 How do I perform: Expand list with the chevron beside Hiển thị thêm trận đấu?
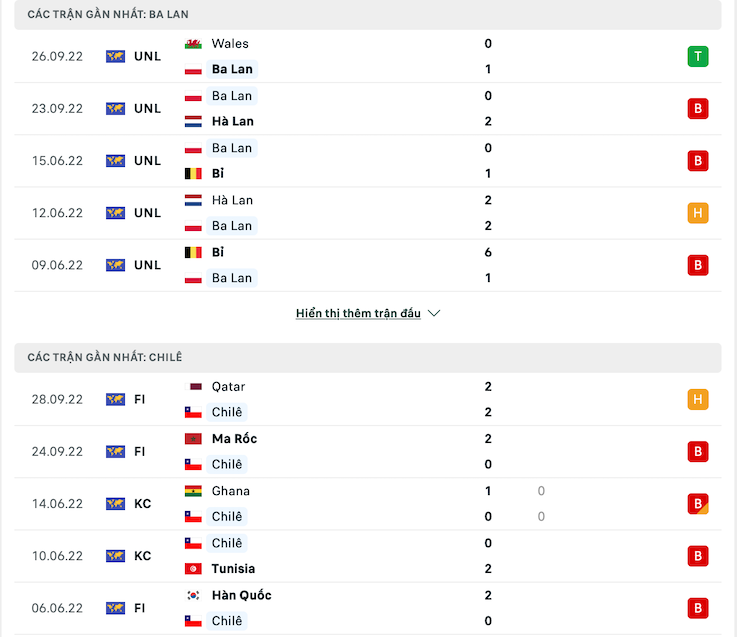click(x=434, y=313)
